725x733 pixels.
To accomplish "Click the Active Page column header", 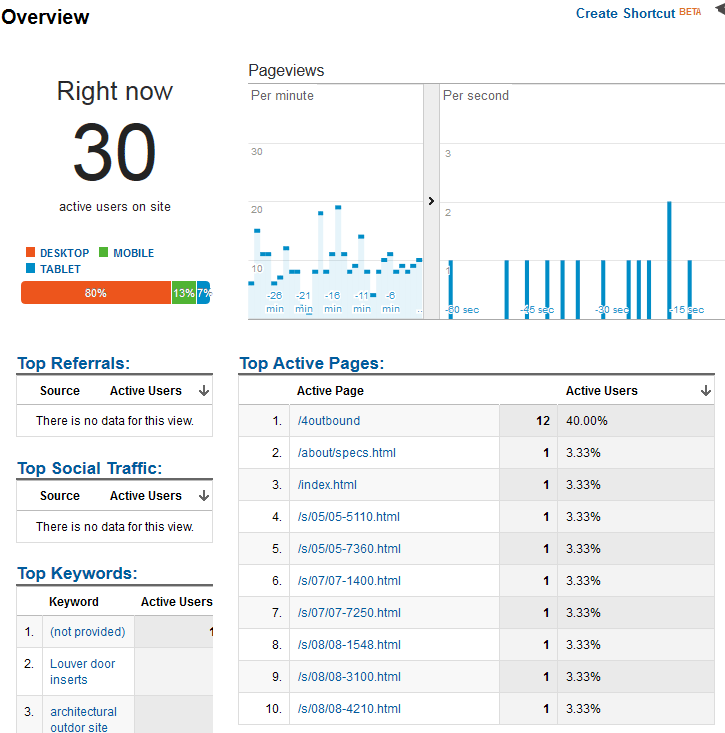I will click(330, 391).
